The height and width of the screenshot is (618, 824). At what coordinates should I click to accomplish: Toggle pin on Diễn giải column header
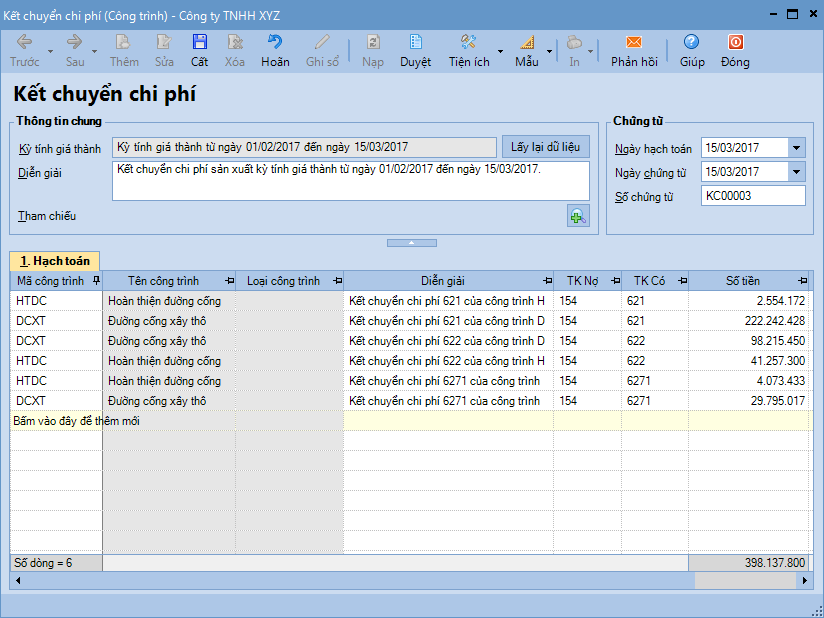pyautogui.click(x=547, y=282)
